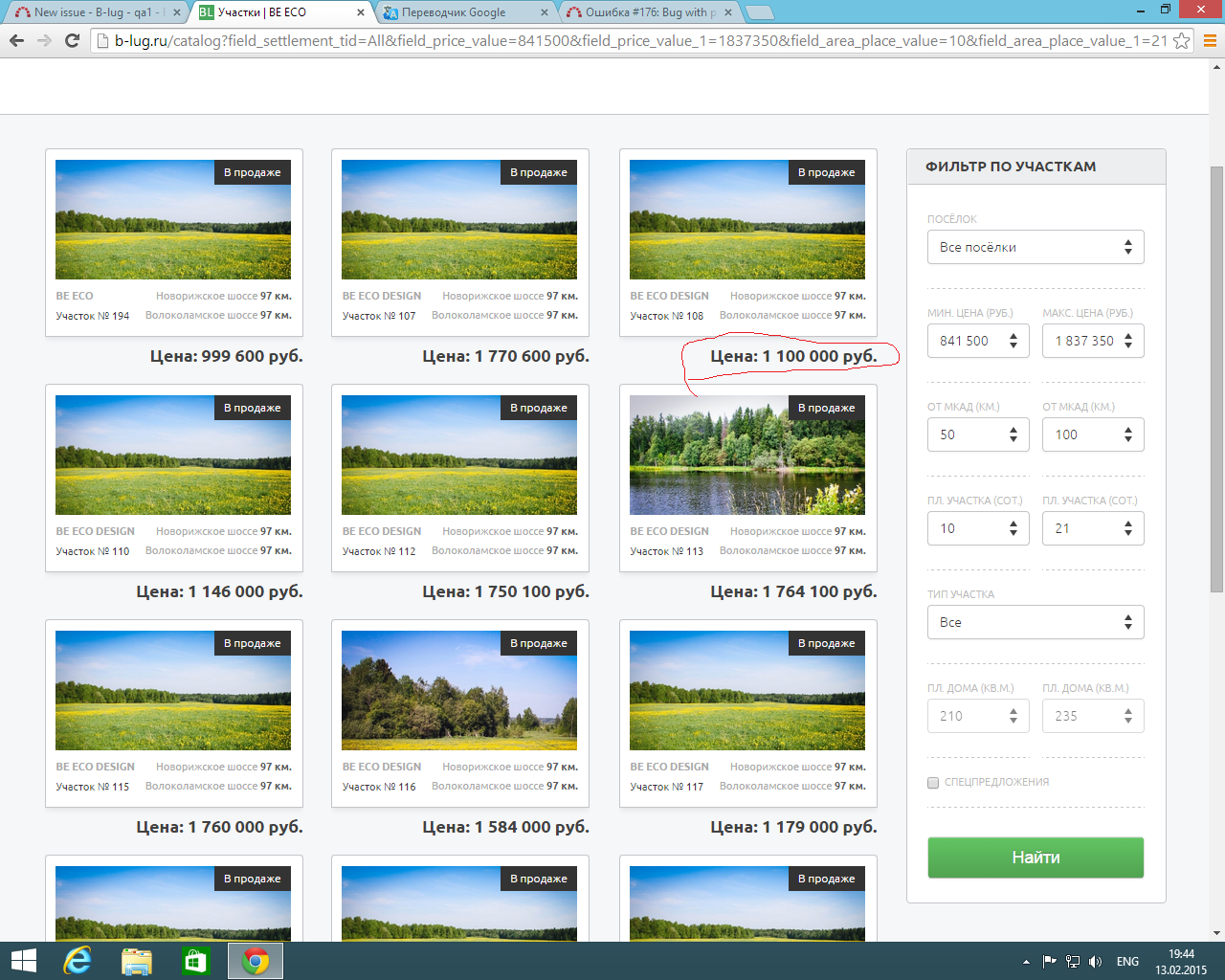Image resolution: width=1225 pixels, height=980 pixels.
Task: Click the browser Back arrow
Action: tap(16, 40)
